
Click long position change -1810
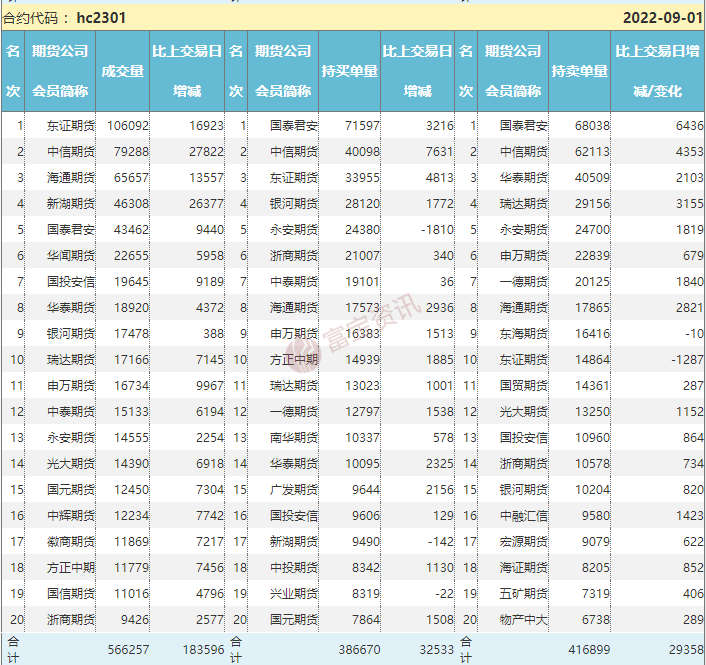[437, 230]
